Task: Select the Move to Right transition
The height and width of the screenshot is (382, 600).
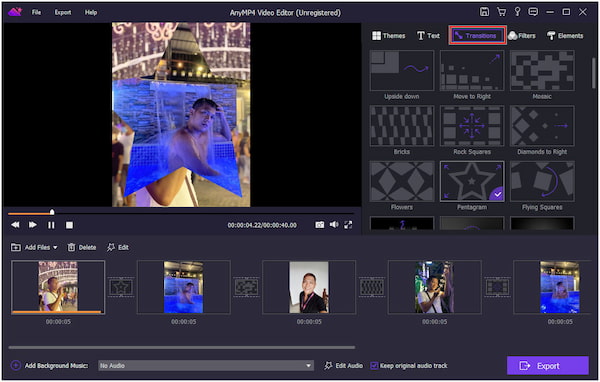Action: tap(472, 71)
